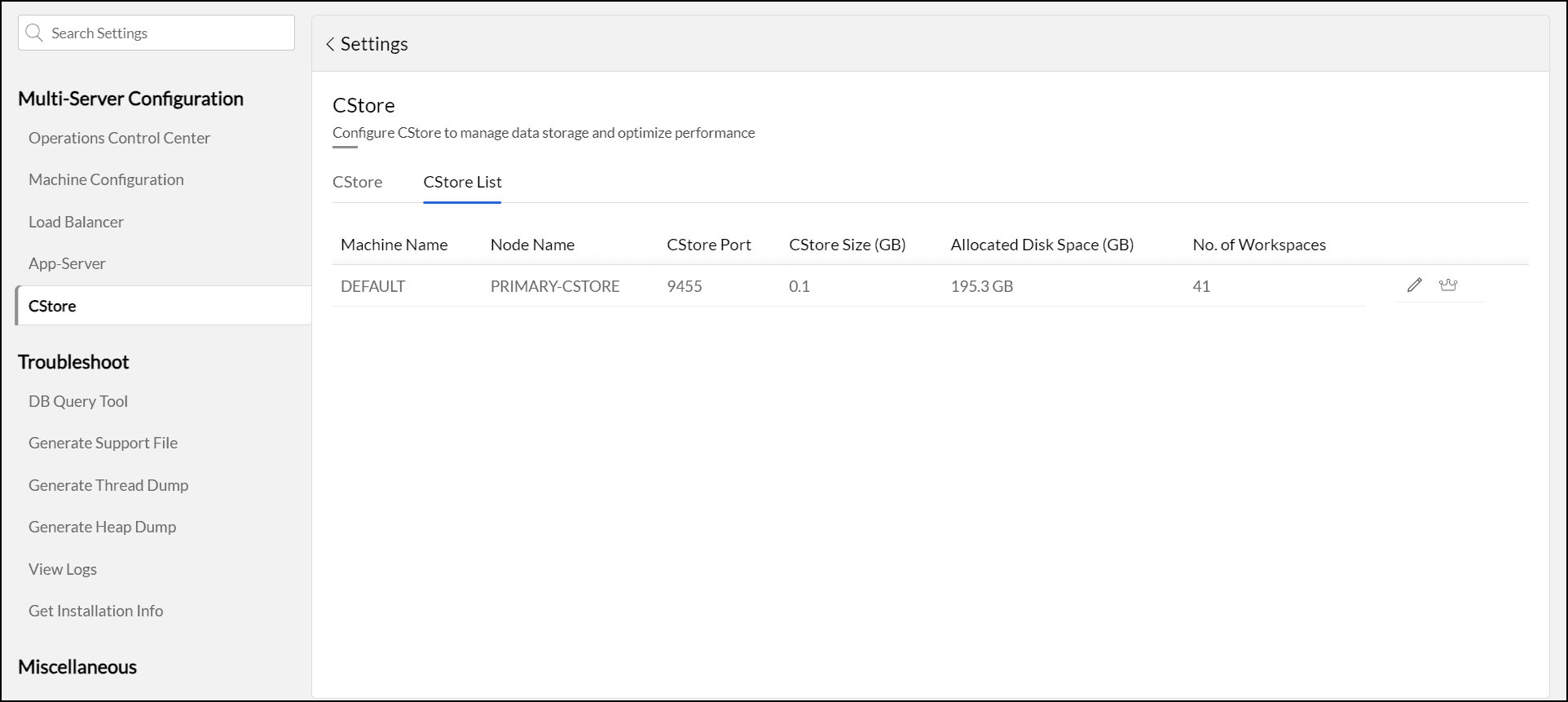Click the magnifier icon in the search box
Screen dimensions: 1568x702
click(34, 33)
